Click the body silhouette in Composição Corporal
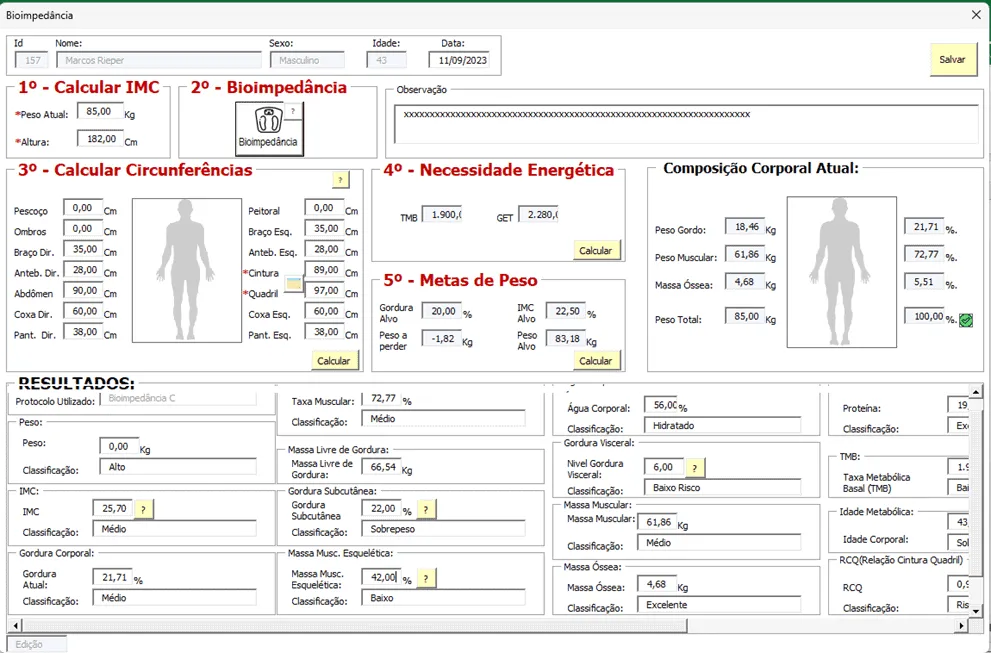 [x=841, y=272]
